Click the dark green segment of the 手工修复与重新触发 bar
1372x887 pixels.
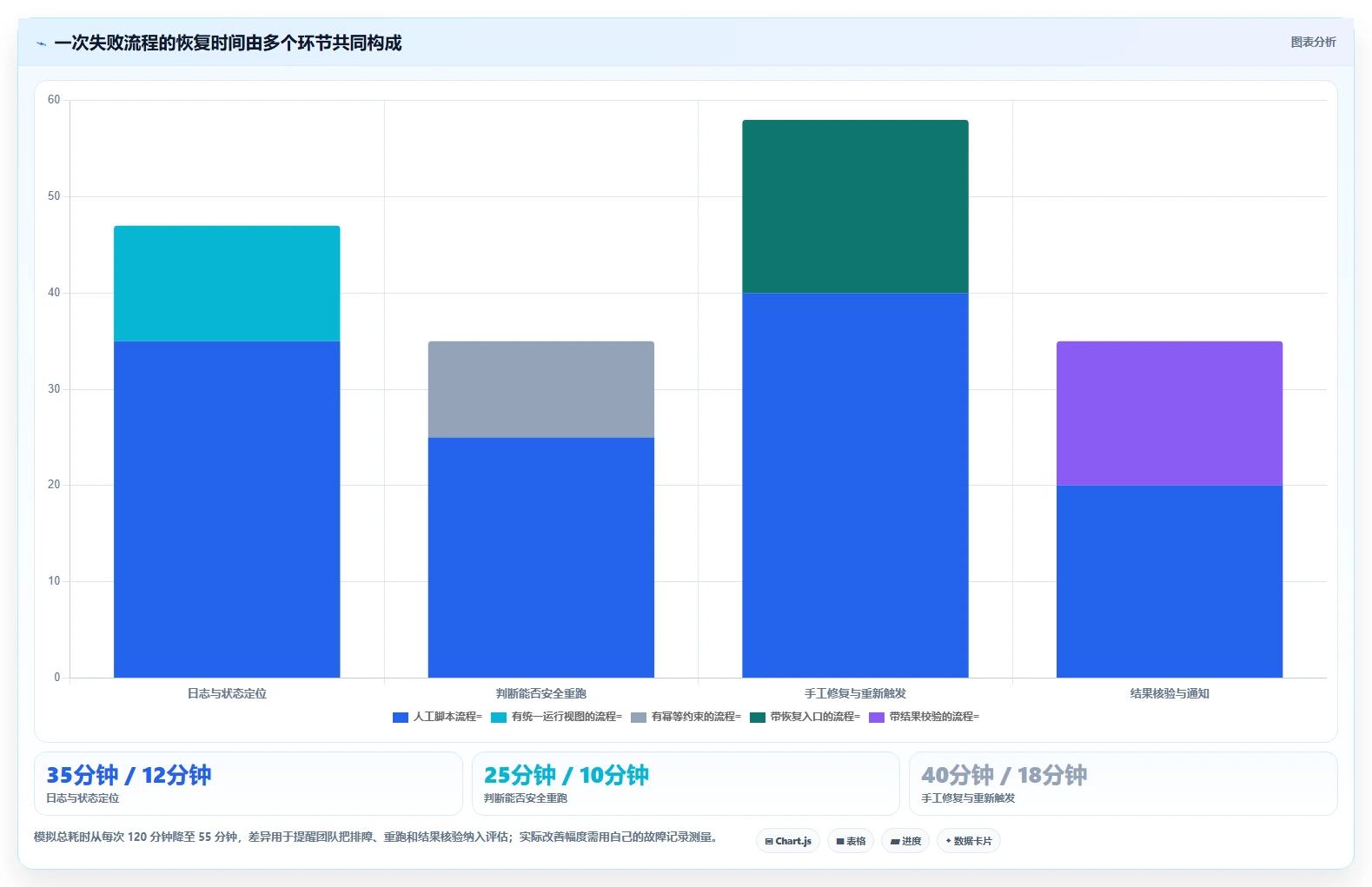coord(855,207)
